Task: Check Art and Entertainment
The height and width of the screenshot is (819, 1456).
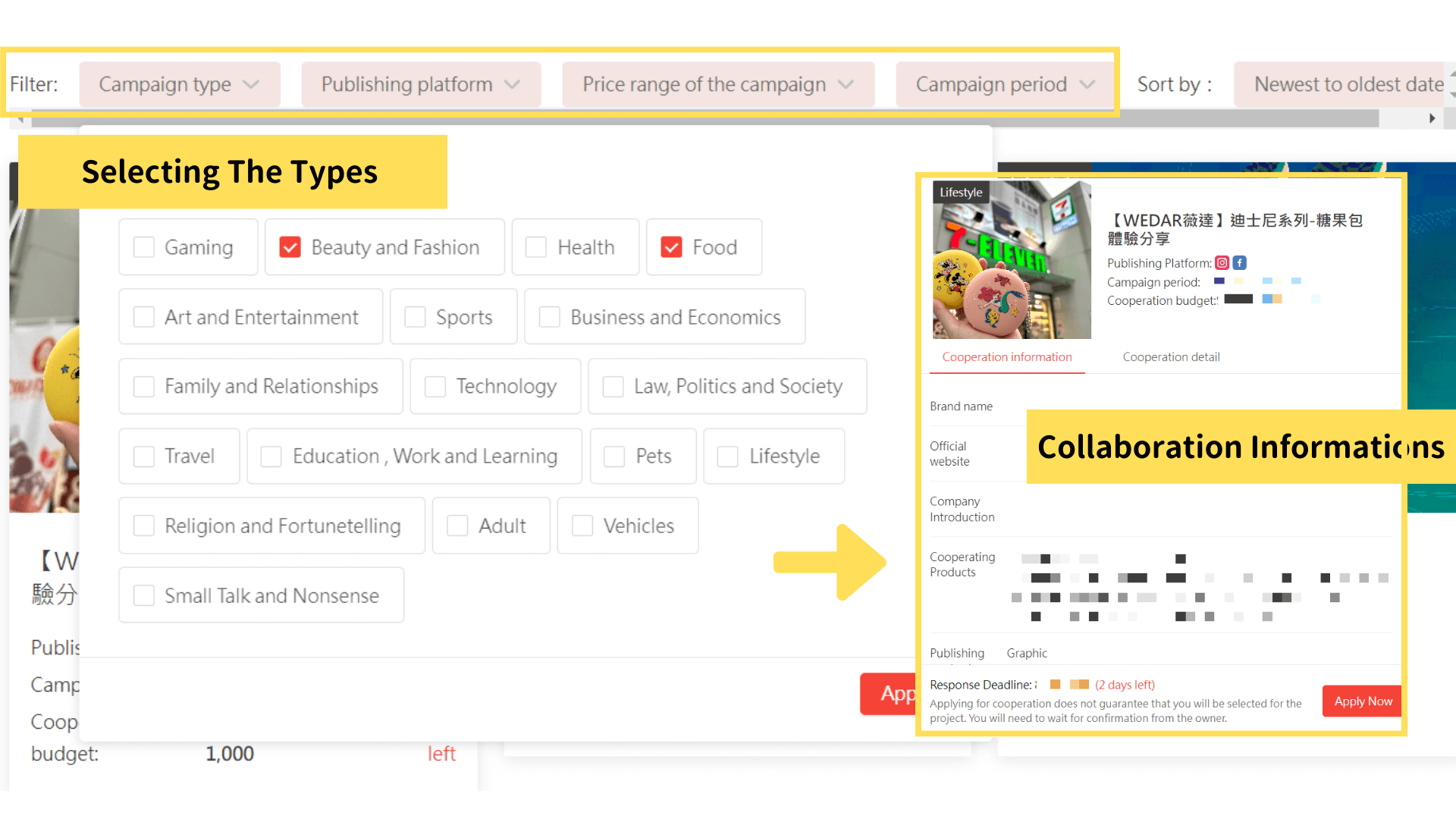Action: point(144,317)
